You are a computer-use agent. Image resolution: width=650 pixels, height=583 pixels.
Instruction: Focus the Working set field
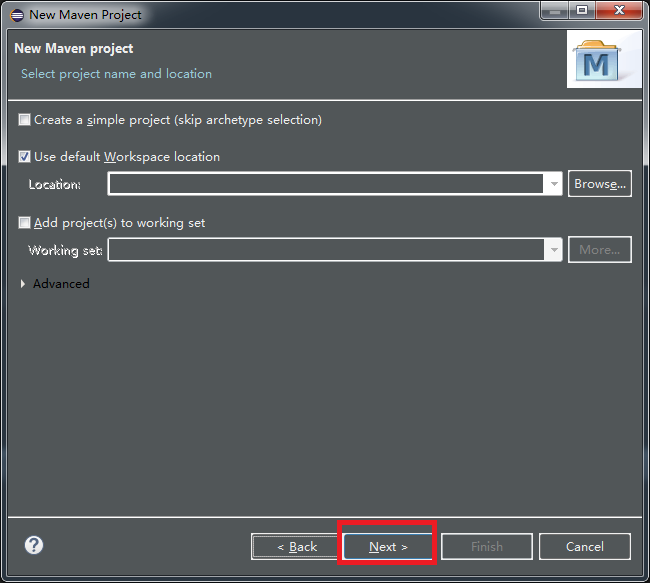[326, 250]
